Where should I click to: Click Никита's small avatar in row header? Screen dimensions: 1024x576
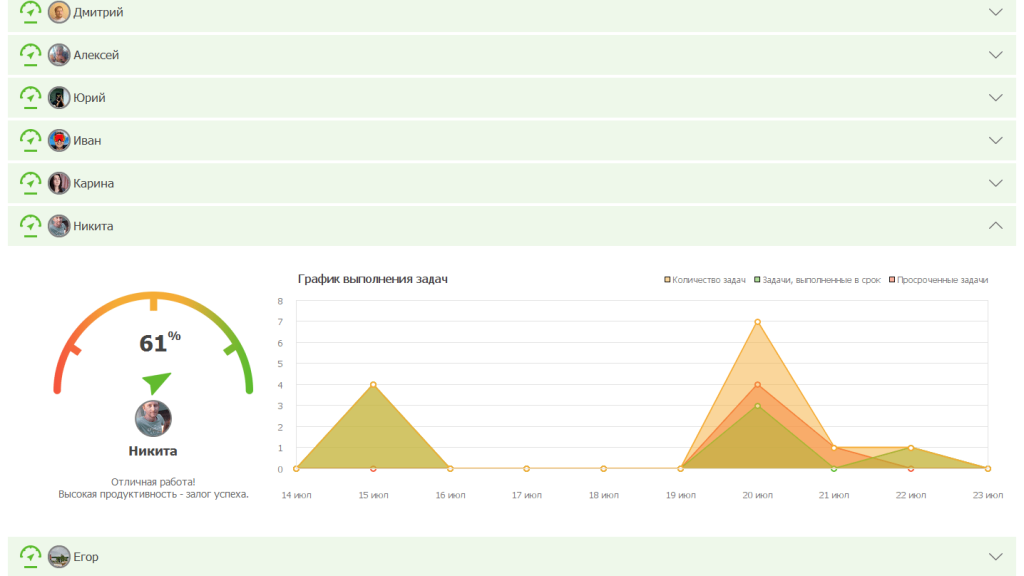tap(59, 226)
